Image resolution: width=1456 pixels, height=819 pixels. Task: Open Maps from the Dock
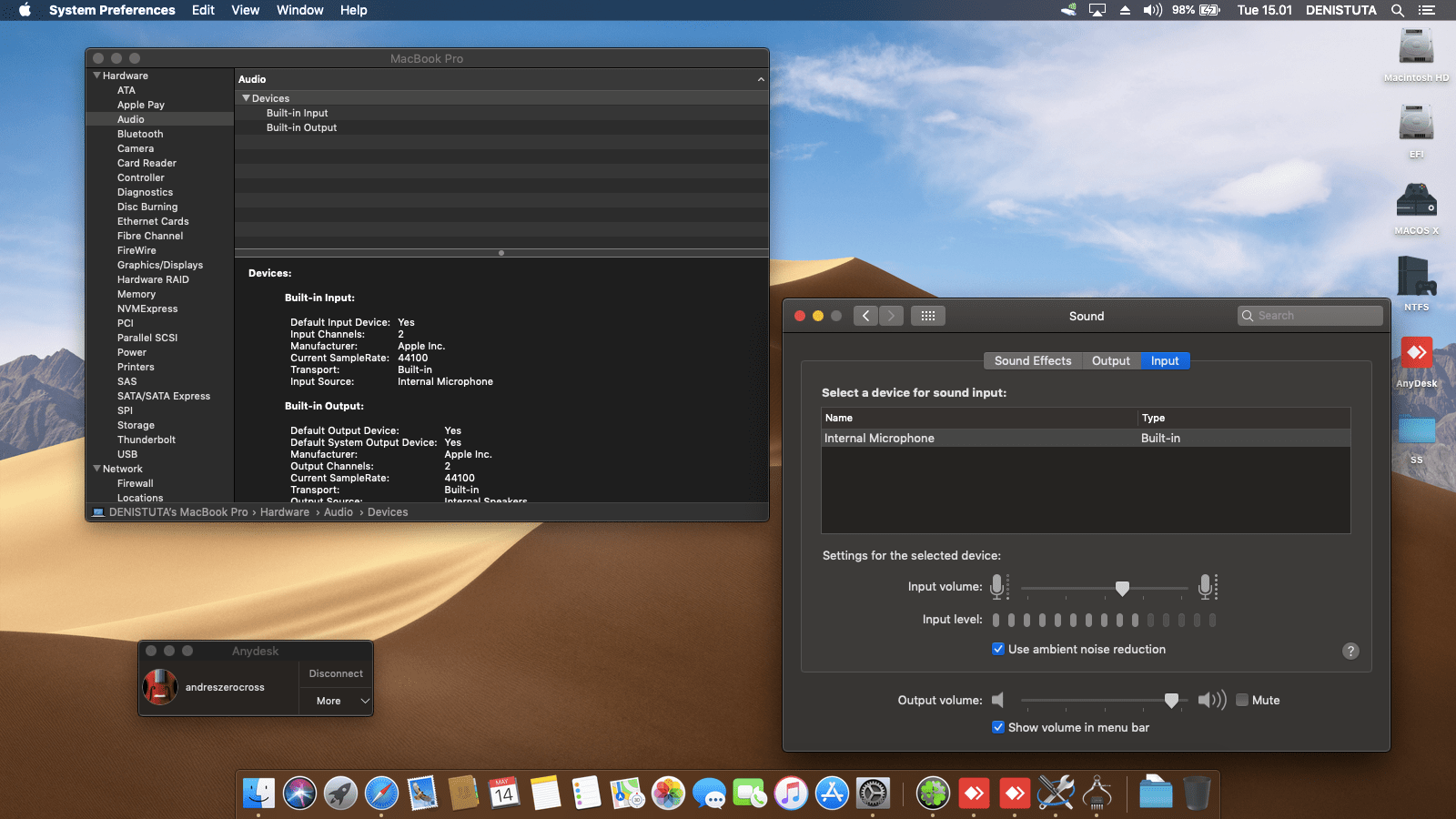pyautogui.click(x=627, y=794)
